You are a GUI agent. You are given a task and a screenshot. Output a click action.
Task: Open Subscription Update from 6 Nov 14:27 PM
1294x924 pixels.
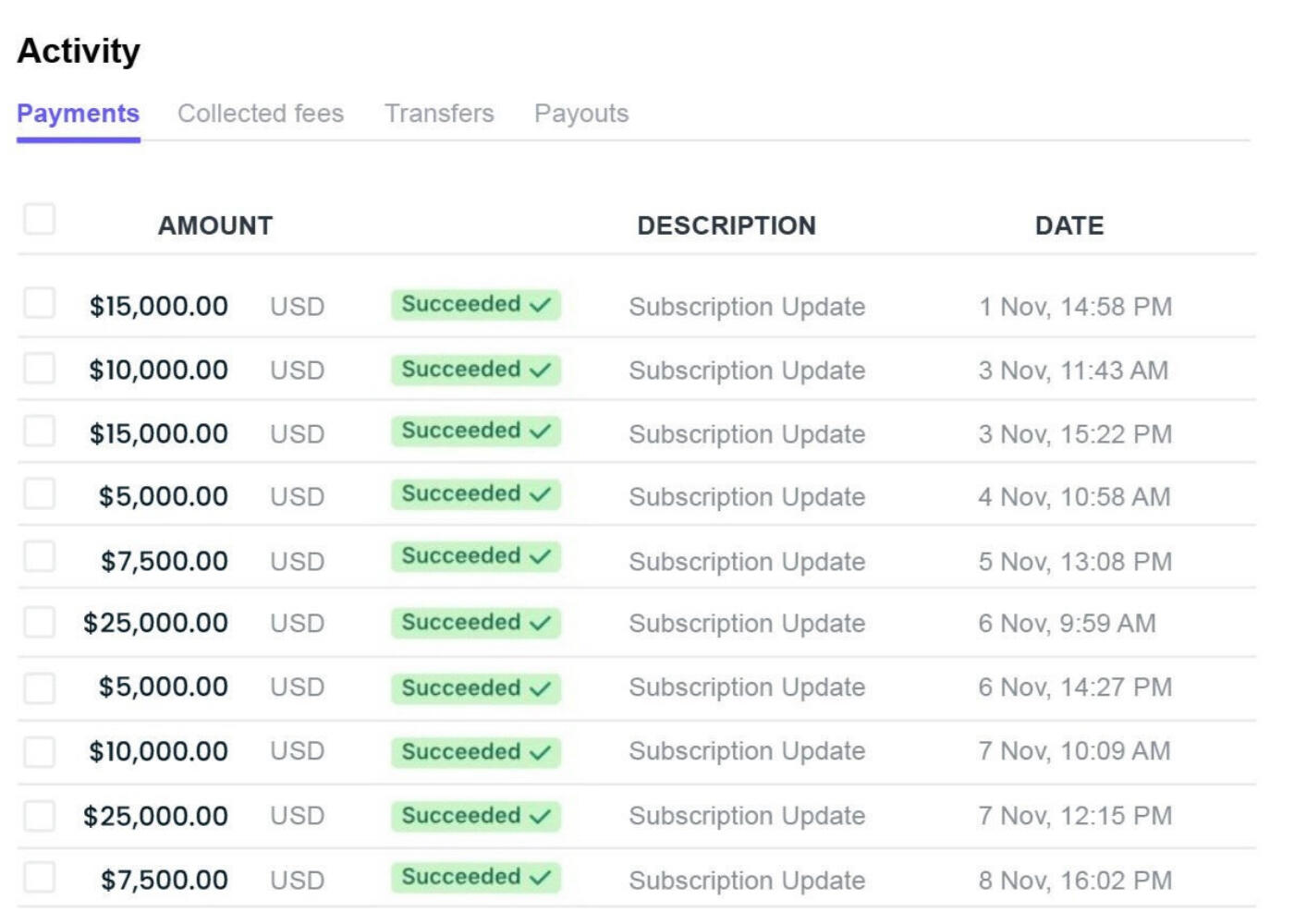pyautogui.click(x=747, y=687)
